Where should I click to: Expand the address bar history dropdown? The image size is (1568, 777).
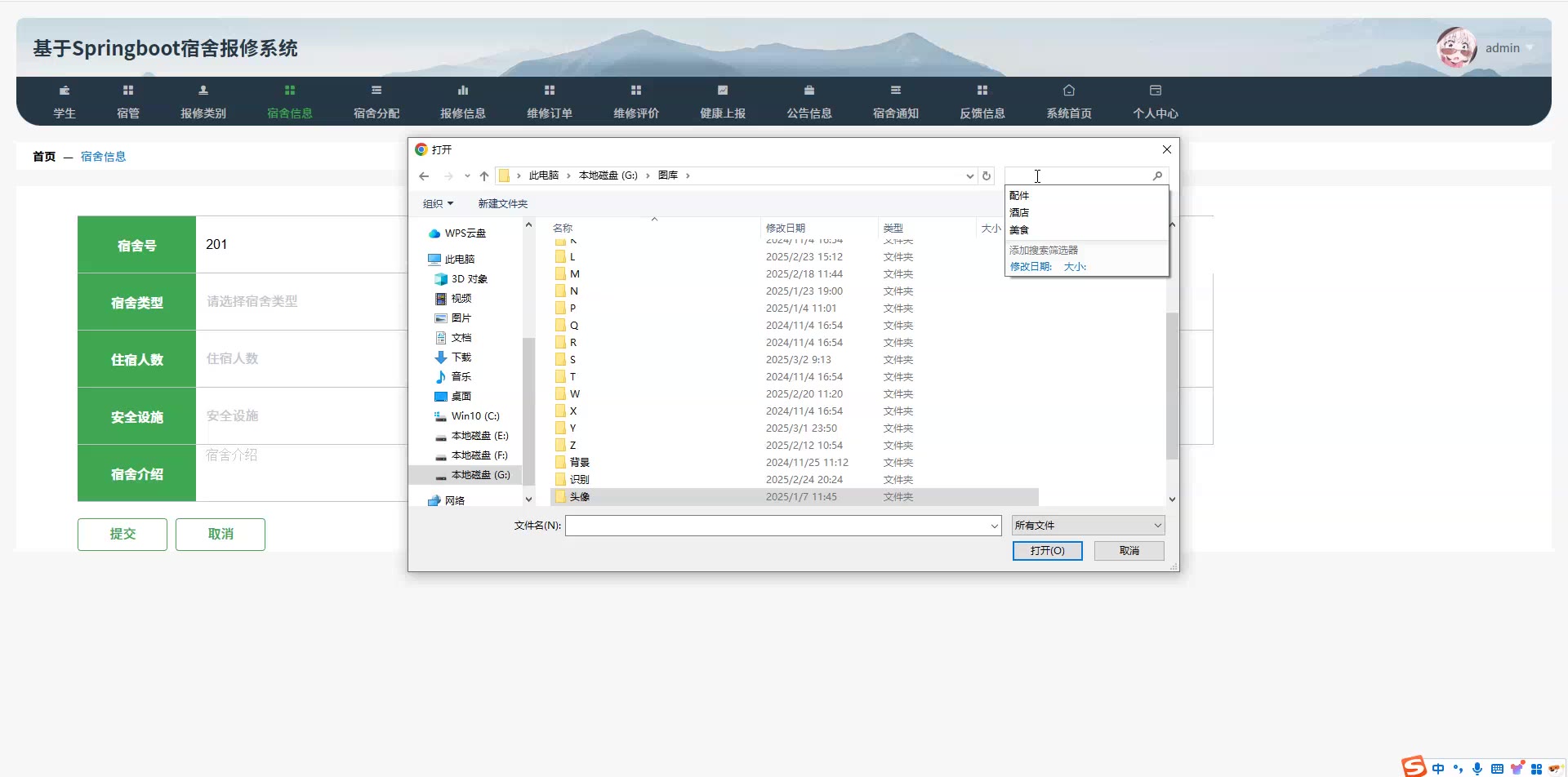tap(969, 176)
